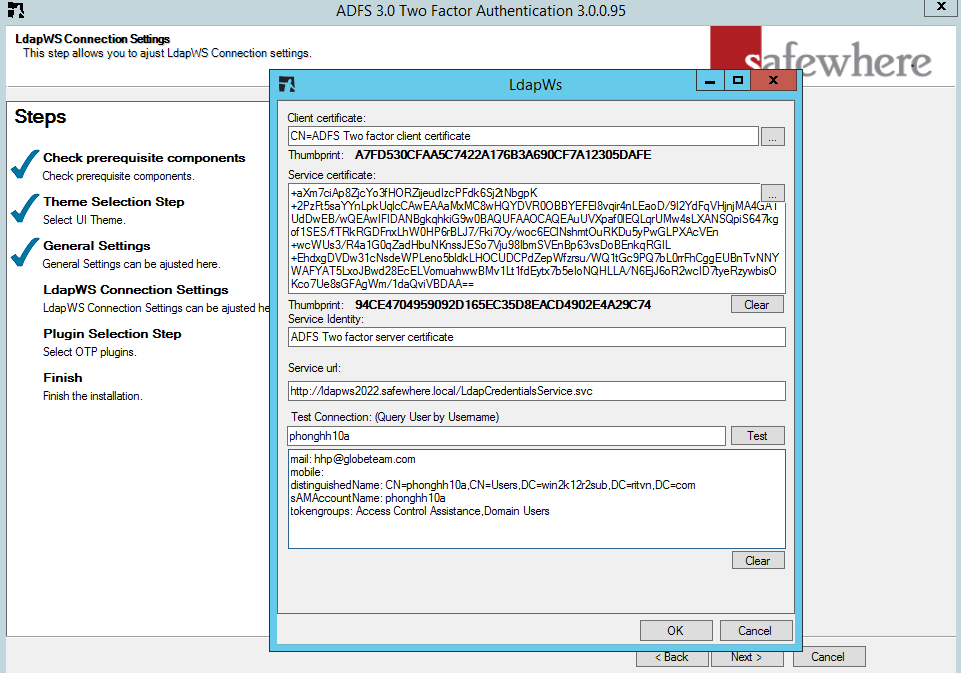This screenshot has width=961, height=673.
Task: Click the test username field phonghh10a
Action: (x=506, y=436)
